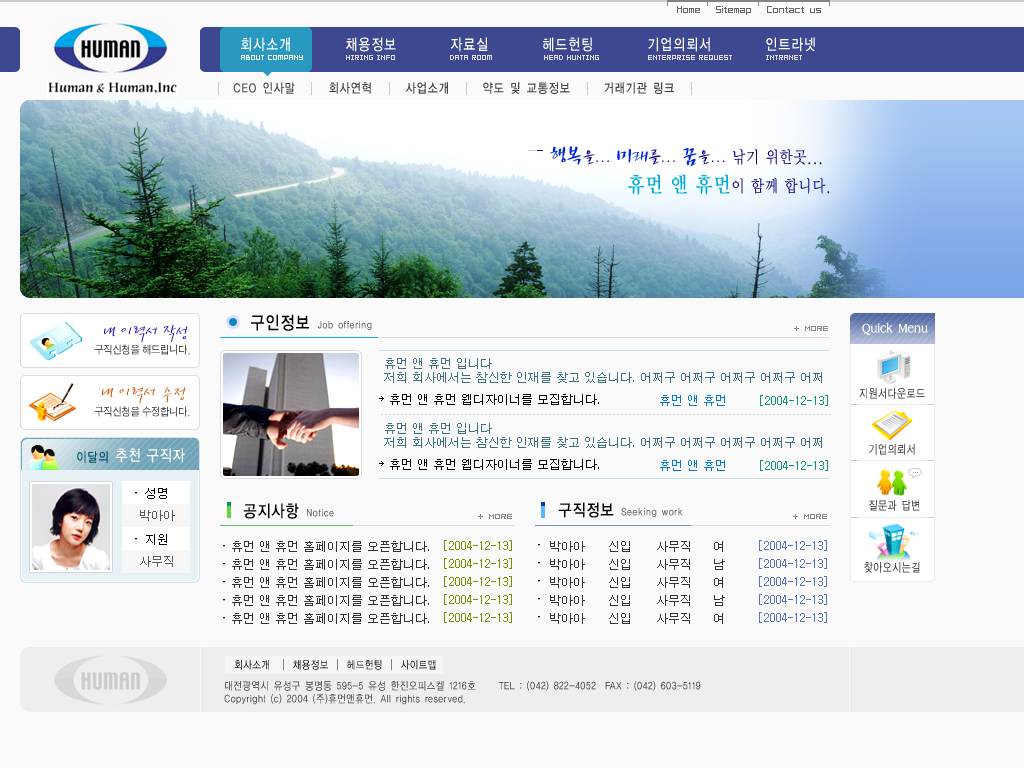Open the 기업의뢰서 notepad icon in Quick Menu

892,424
